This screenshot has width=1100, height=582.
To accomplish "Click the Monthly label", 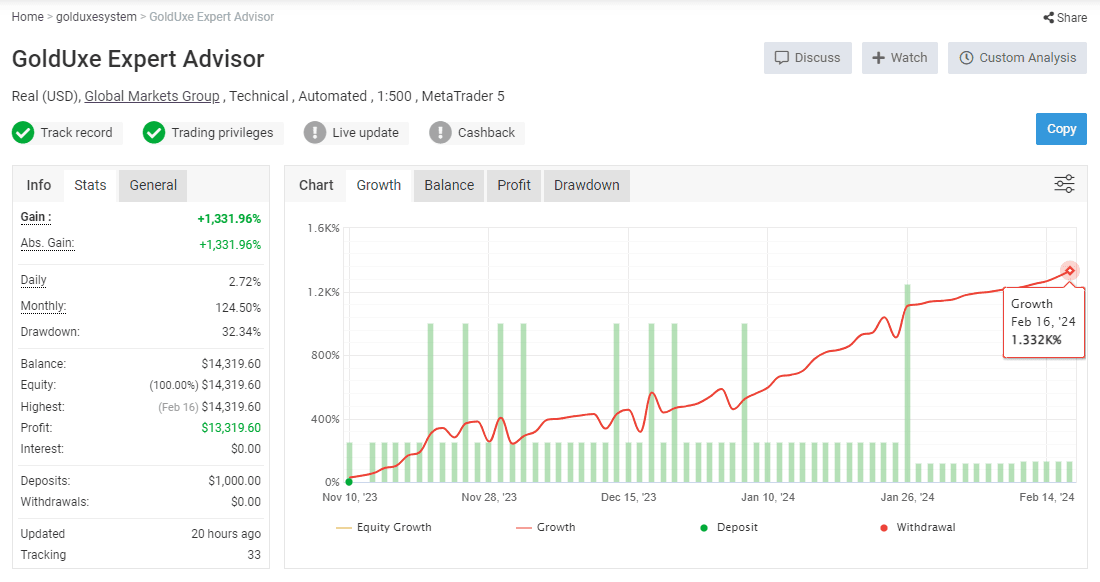I will pos(43,306).
